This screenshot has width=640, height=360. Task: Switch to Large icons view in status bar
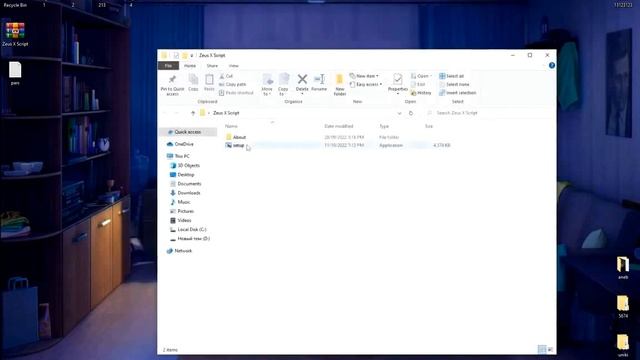(550, 349)
